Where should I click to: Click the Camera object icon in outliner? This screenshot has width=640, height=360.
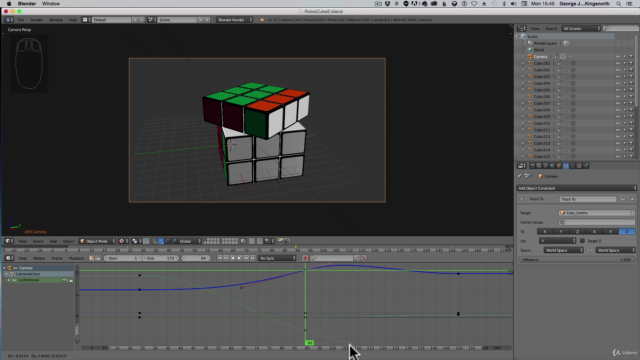tap(530, 56)
